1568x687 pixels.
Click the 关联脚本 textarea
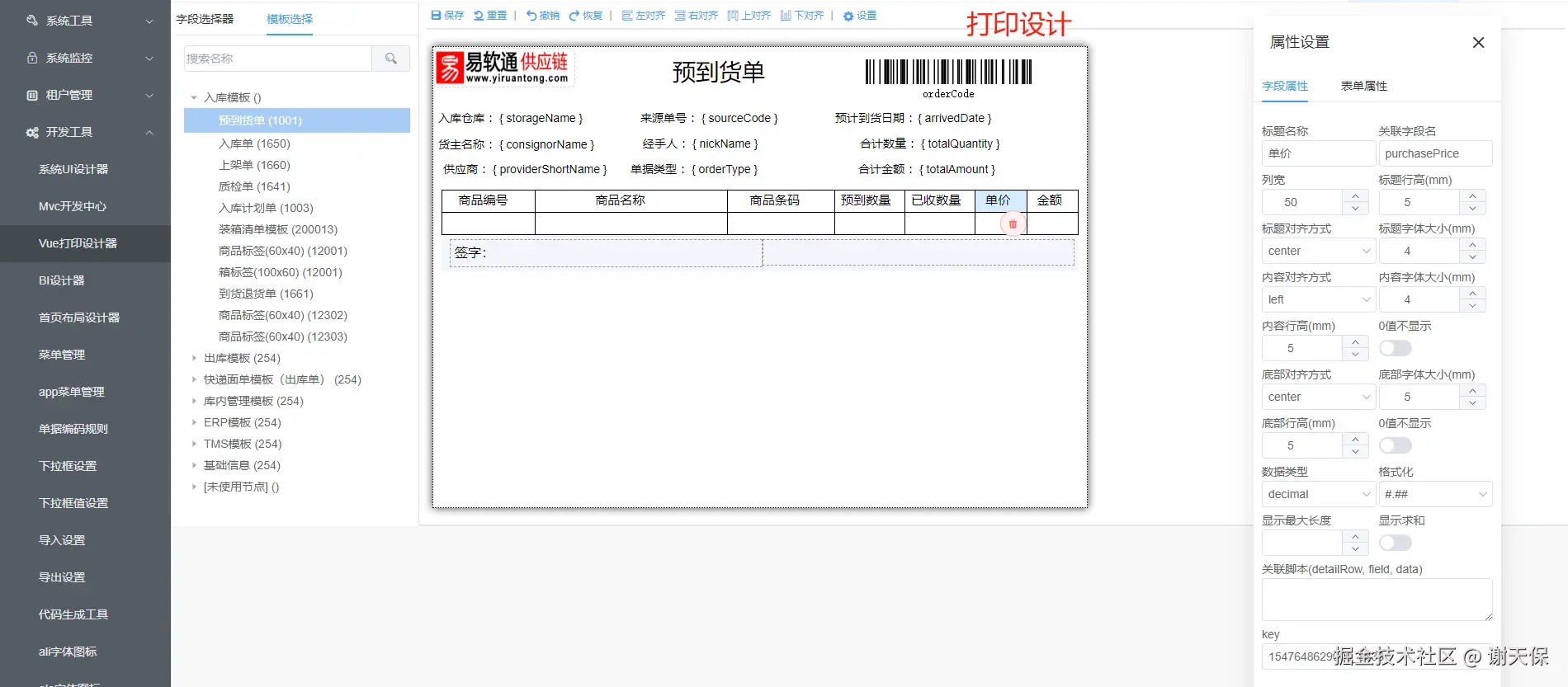(x=1377, y=600)
